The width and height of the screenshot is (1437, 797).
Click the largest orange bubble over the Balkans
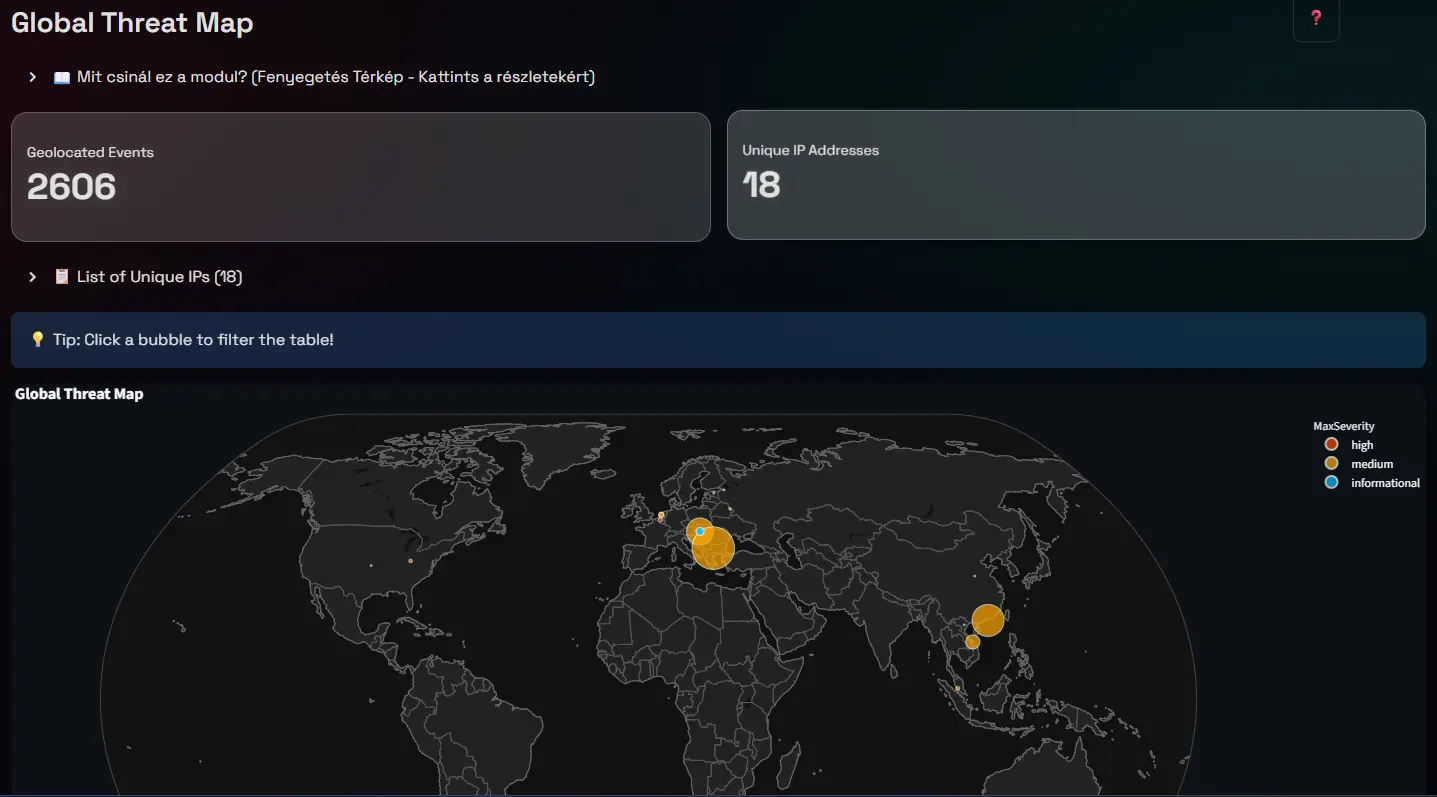pyautogui.click(x=713, y=549)
